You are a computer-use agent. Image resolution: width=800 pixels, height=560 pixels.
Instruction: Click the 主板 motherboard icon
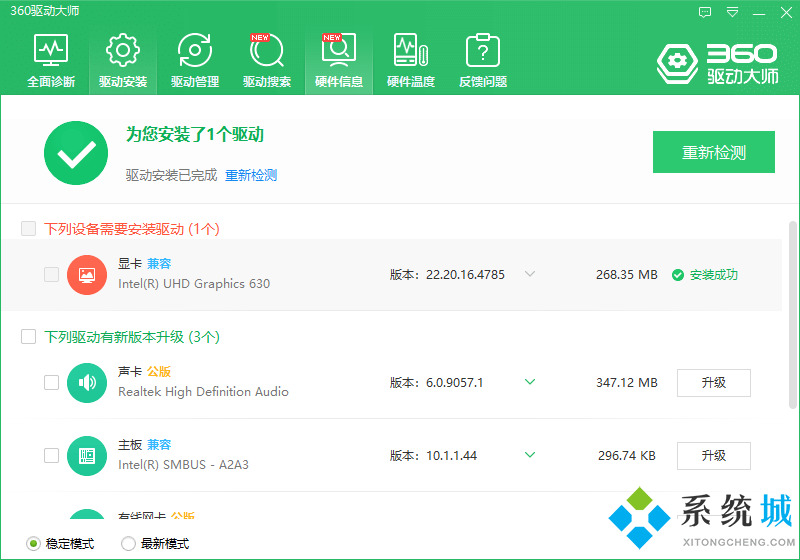[x=87, y=455]
